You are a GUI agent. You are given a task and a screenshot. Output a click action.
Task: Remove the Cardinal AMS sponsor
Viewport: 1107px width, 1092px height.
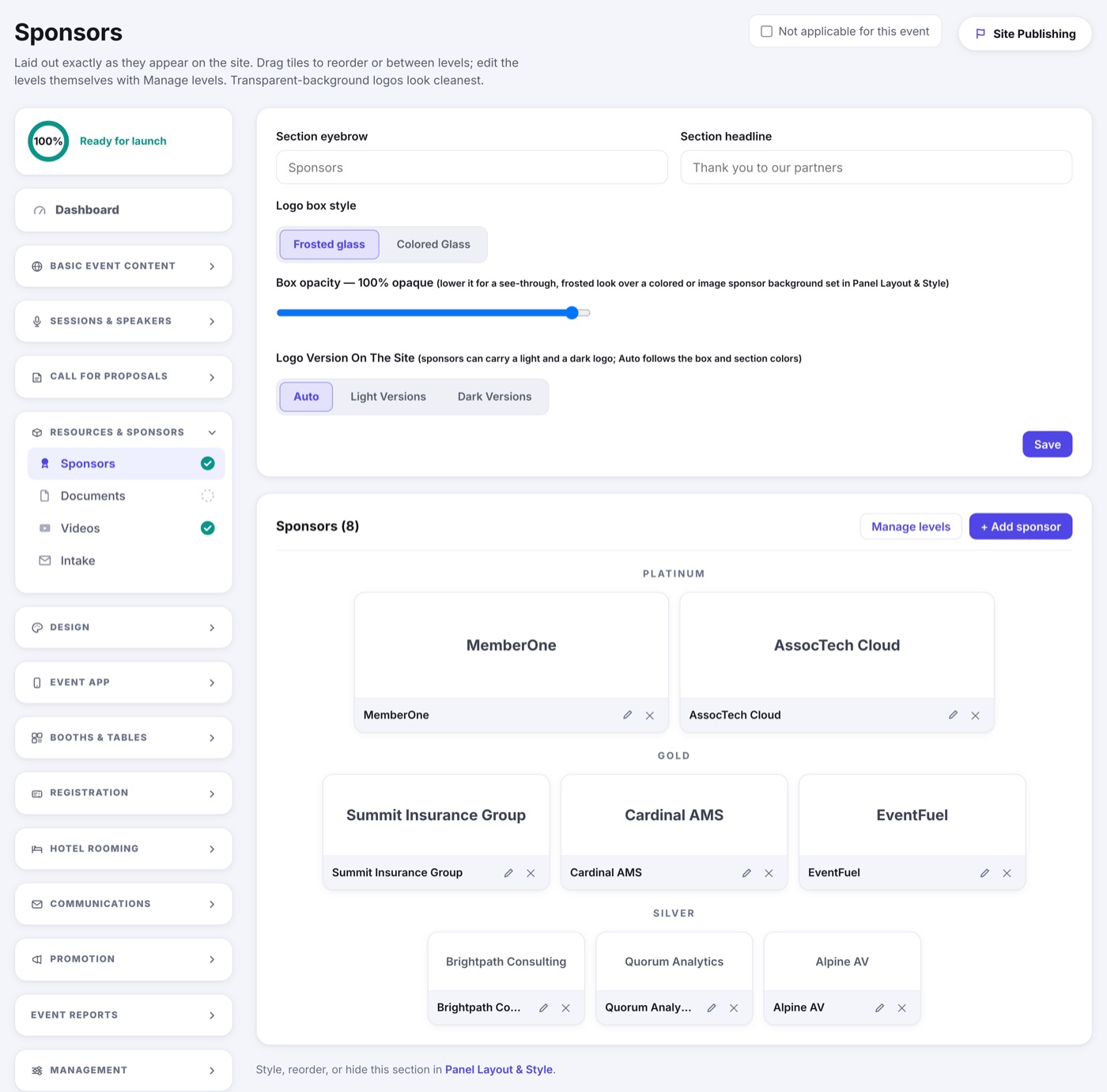click(x=769, y=873)
